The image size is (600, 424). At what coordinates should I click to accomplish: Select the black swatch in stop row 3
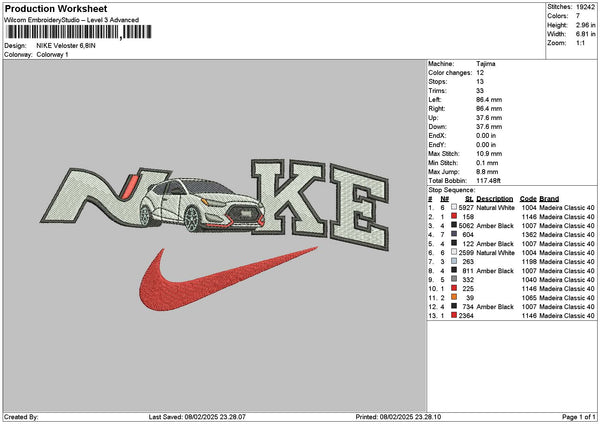coord(454,225)
